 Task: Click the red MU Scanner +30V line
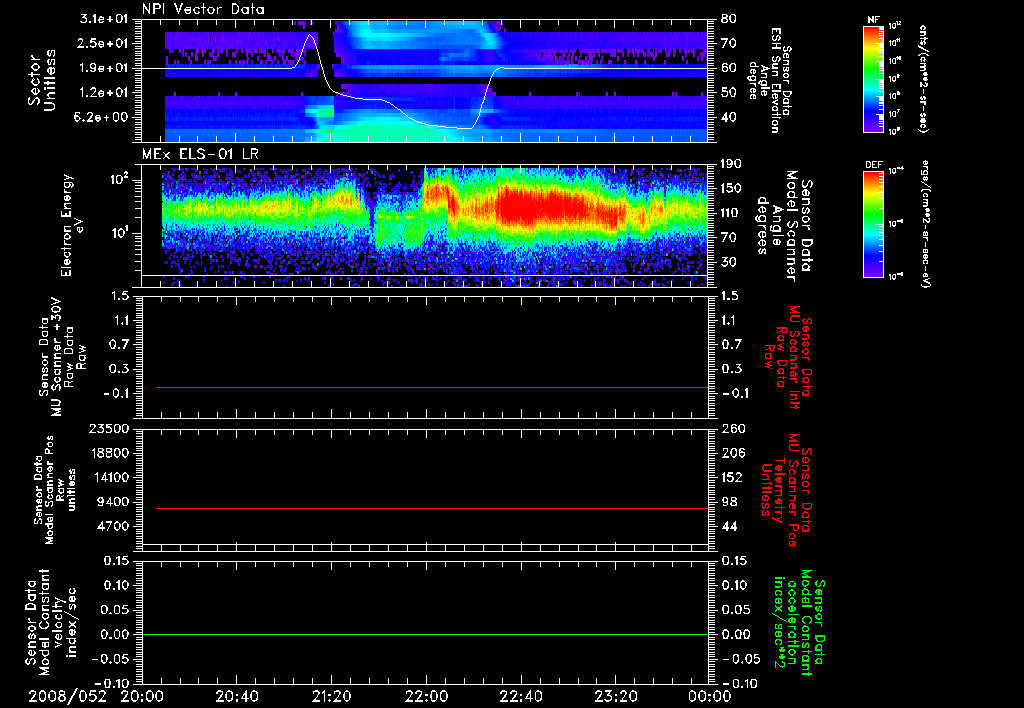click(x=431, y=387)
